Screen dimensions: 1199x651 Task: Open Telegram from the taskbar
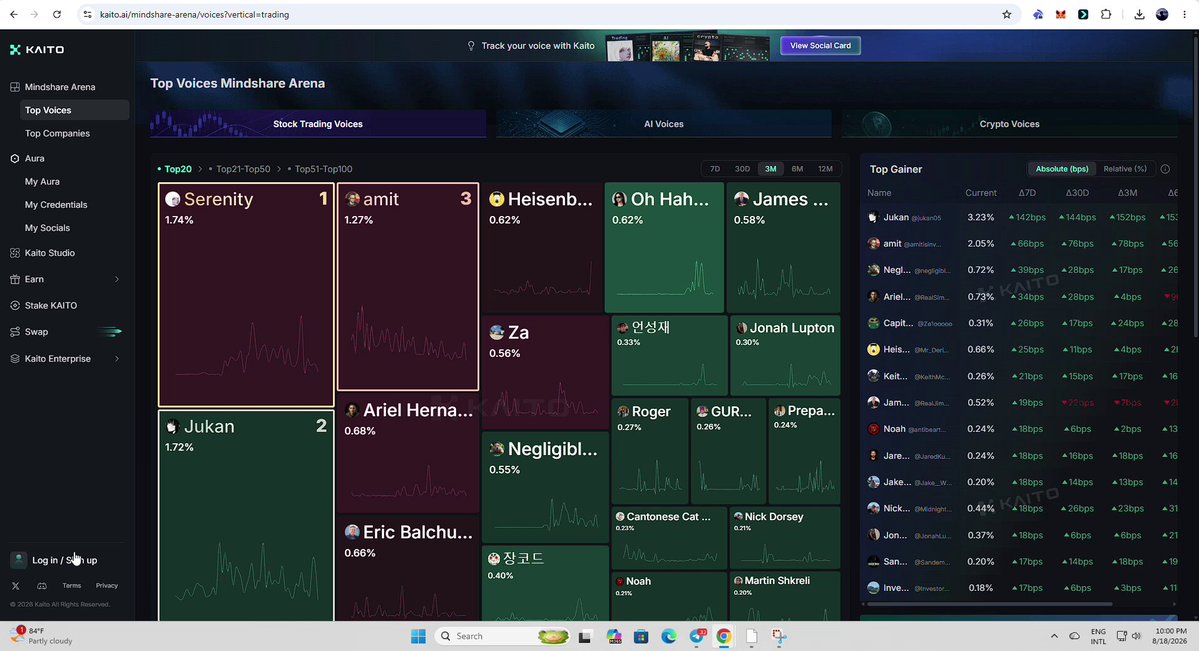697,636
